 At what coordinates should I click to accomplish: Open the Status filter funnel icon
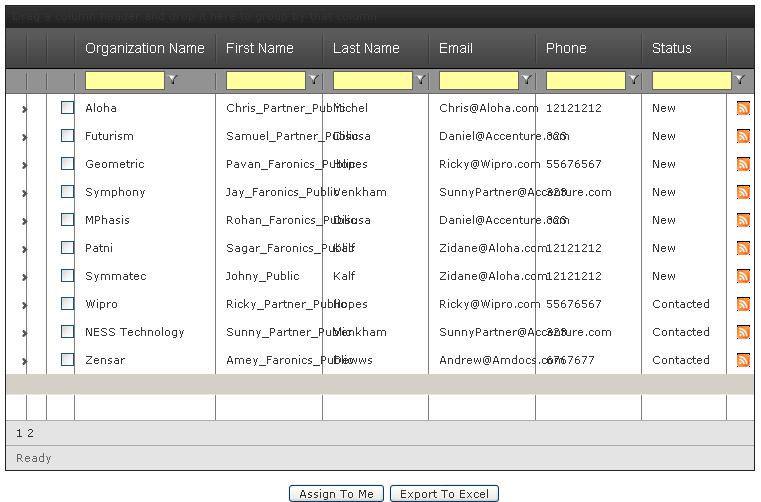tap(740, 80)
